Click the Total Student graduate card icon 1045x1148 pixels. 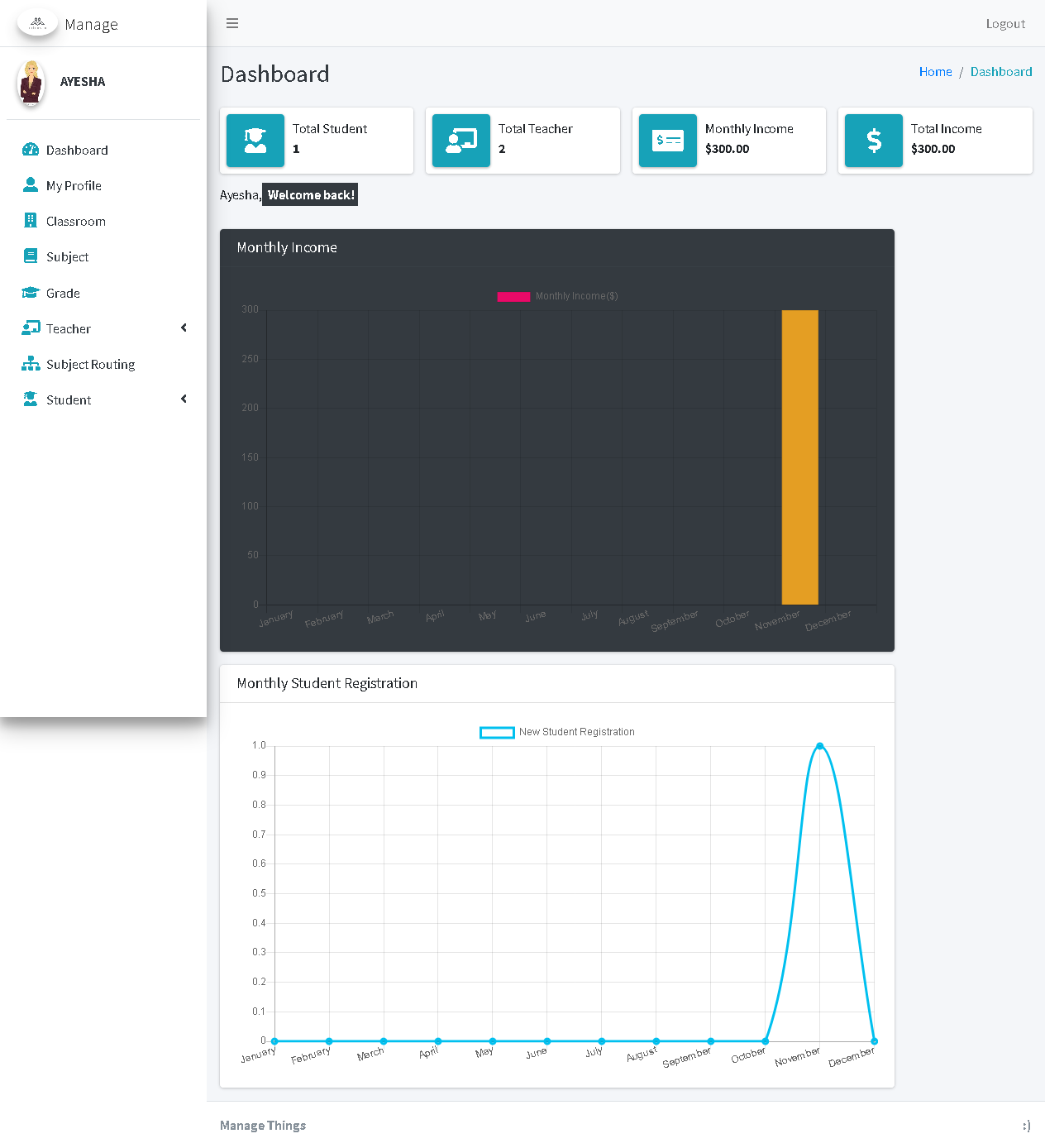coord(255,141)
